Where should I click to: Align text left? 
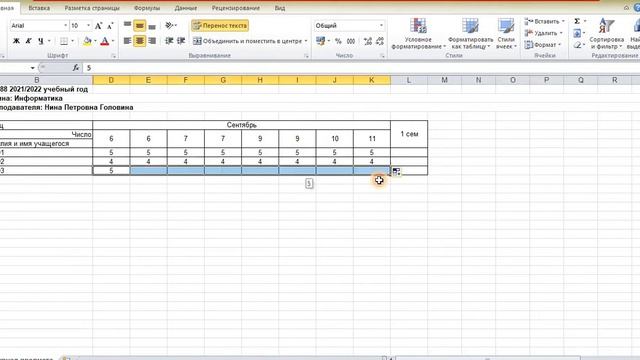point(127,41)
